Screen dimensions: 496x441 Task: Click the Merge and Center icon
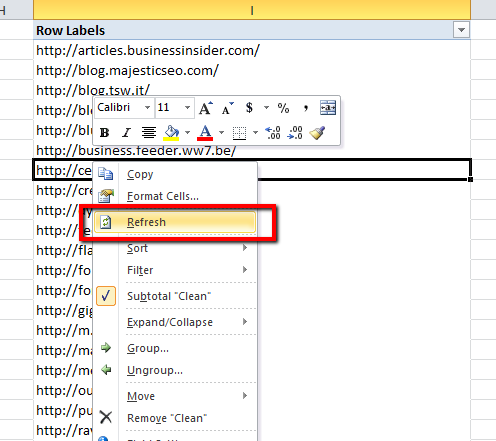click(x=328, y=108)
